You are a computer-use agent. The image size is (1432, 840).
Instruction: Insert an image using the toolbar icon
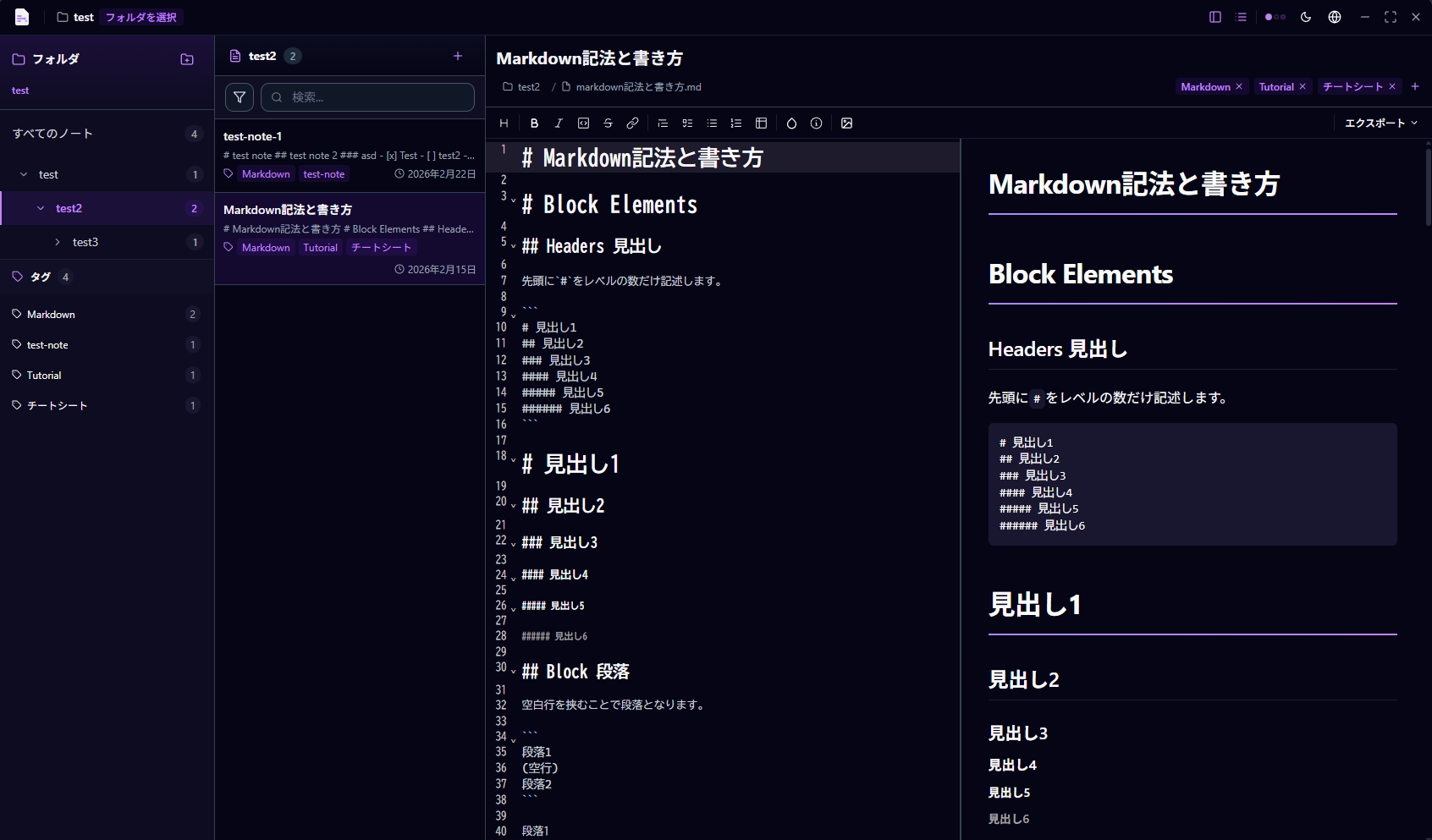pos(847,123)
